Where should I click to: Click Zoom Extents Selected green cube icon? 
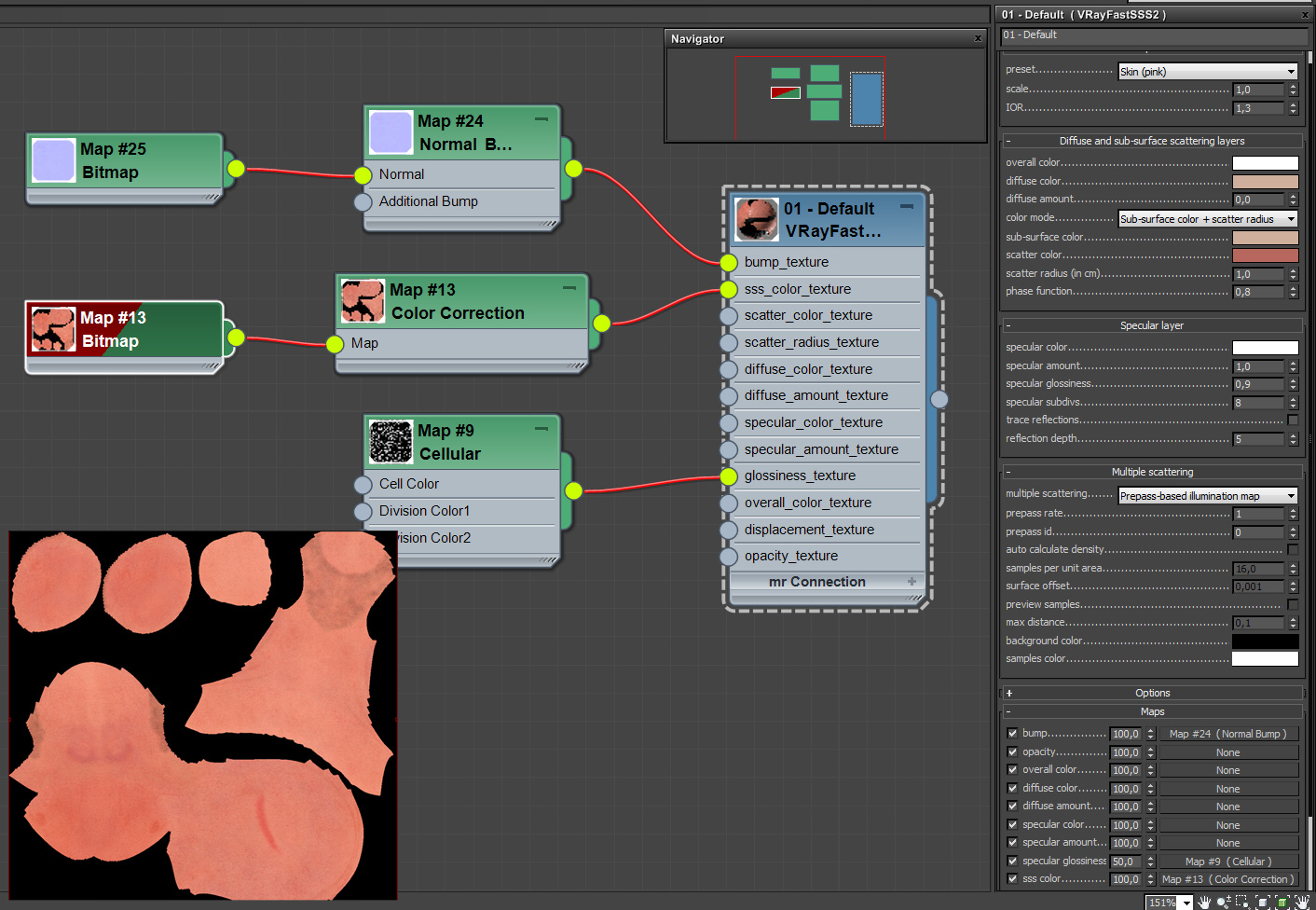click(x=1282, y=903)
